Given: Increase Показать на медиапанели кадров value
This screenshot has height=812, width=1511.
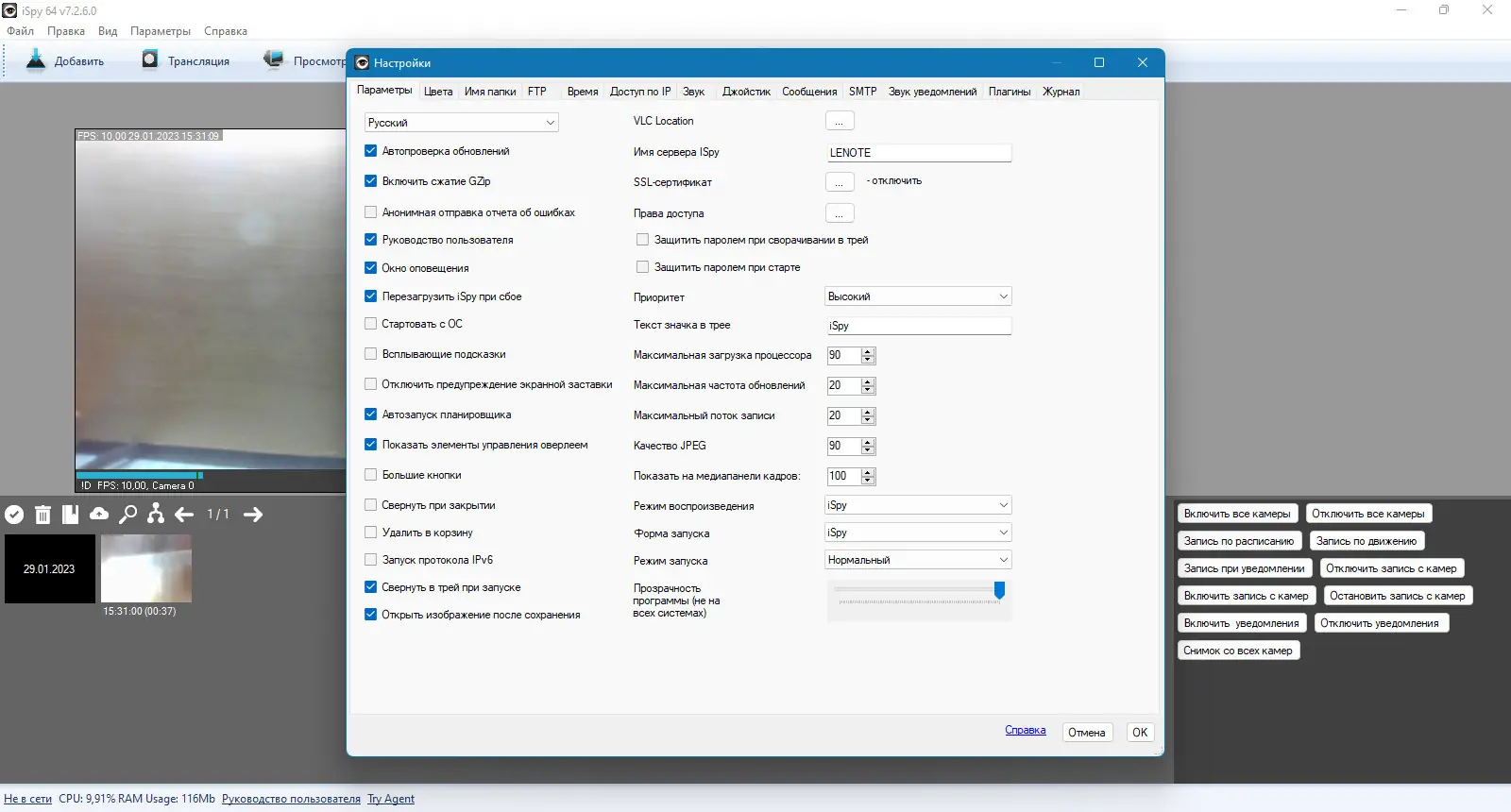Looking at the screenshot, I should point(868,473).
